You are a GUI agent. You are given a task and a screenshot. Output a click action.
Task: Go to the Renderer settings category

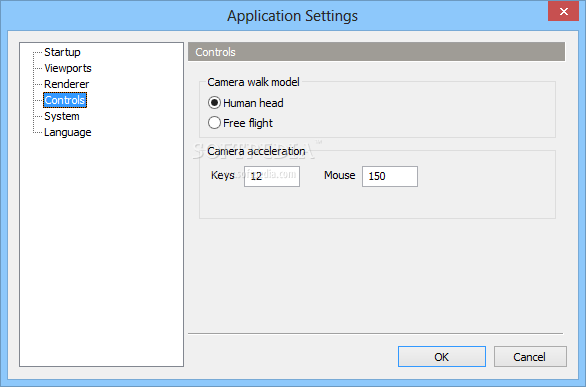[67, 84]
